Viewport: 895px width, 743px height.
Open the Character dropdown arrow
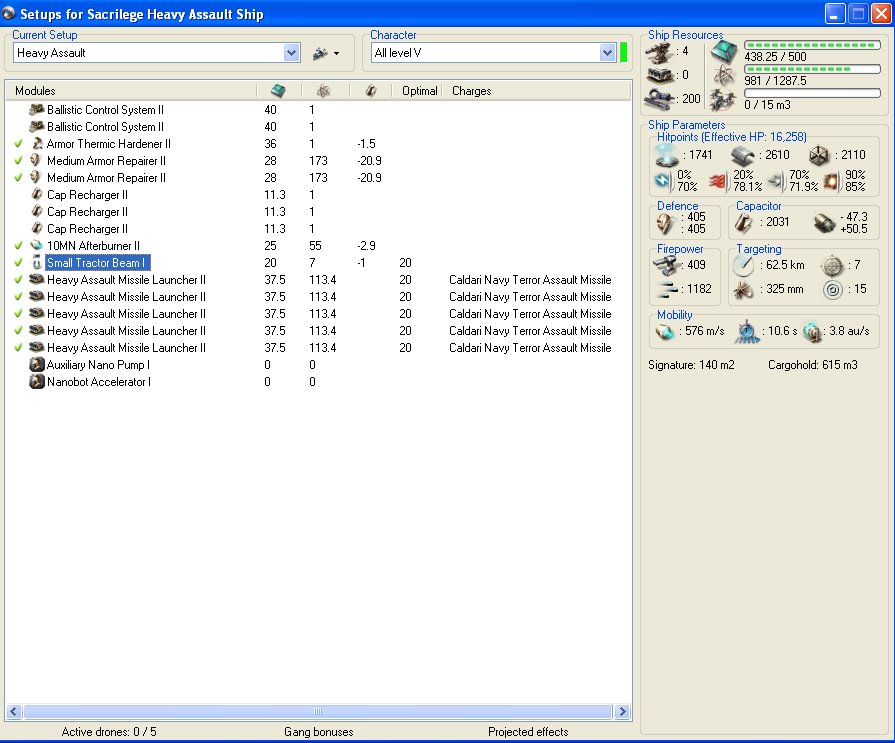tap(607, 53)
